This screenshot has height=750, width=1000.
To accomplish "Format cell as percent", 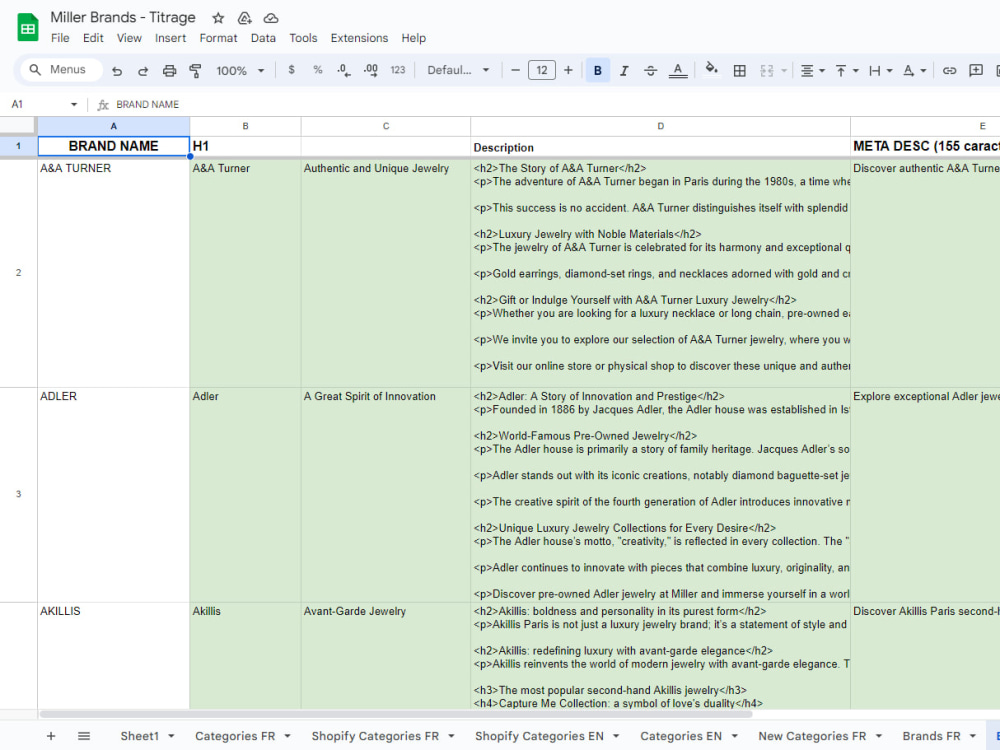I will (x=318, y=70).
